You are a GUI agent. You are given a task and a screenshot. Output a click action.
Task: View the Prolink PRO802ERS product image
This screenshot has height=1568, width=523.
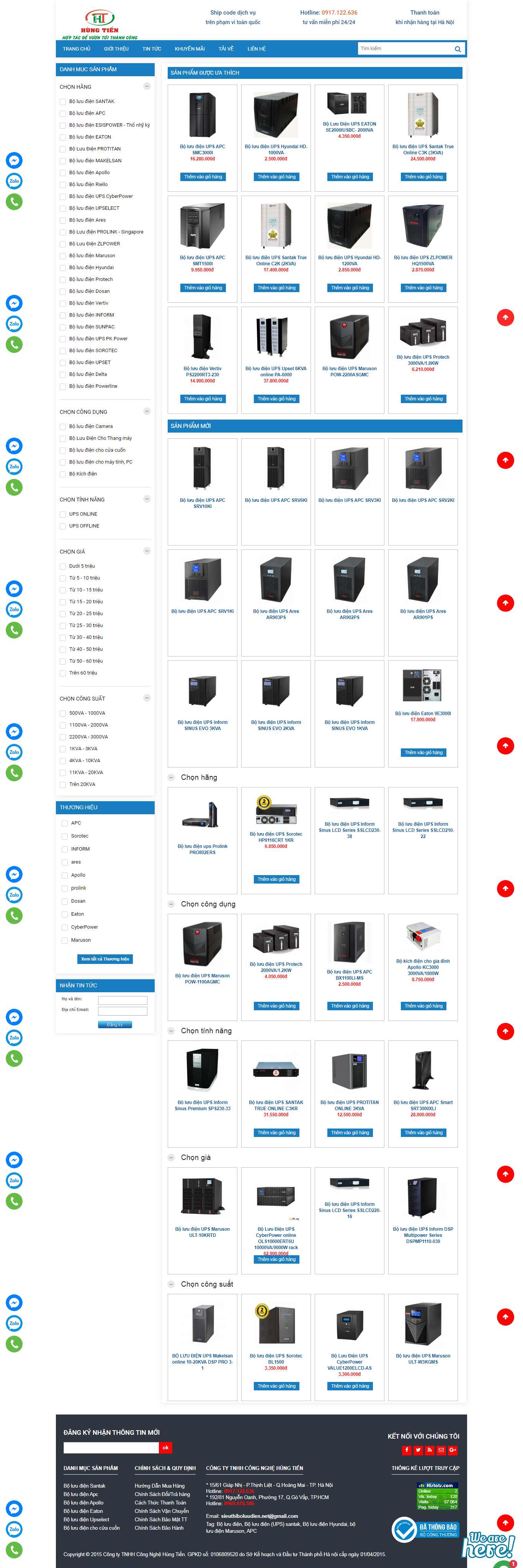[203, 816]
